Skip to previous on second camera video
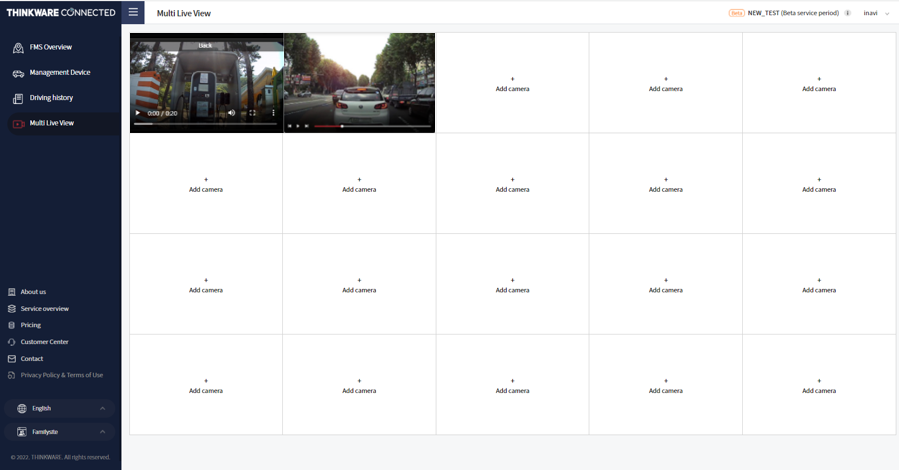 pyautogui.click(x=290, y=126)
